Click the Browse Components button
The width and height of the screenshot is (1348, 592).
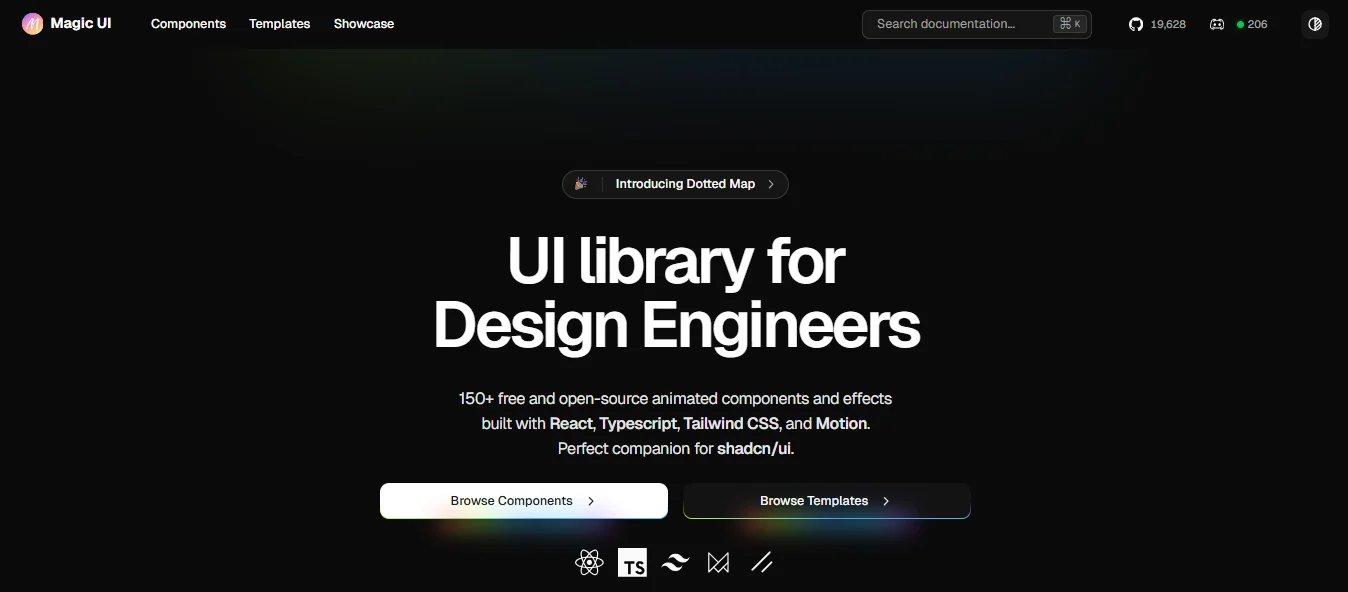[x=511, y=500]
